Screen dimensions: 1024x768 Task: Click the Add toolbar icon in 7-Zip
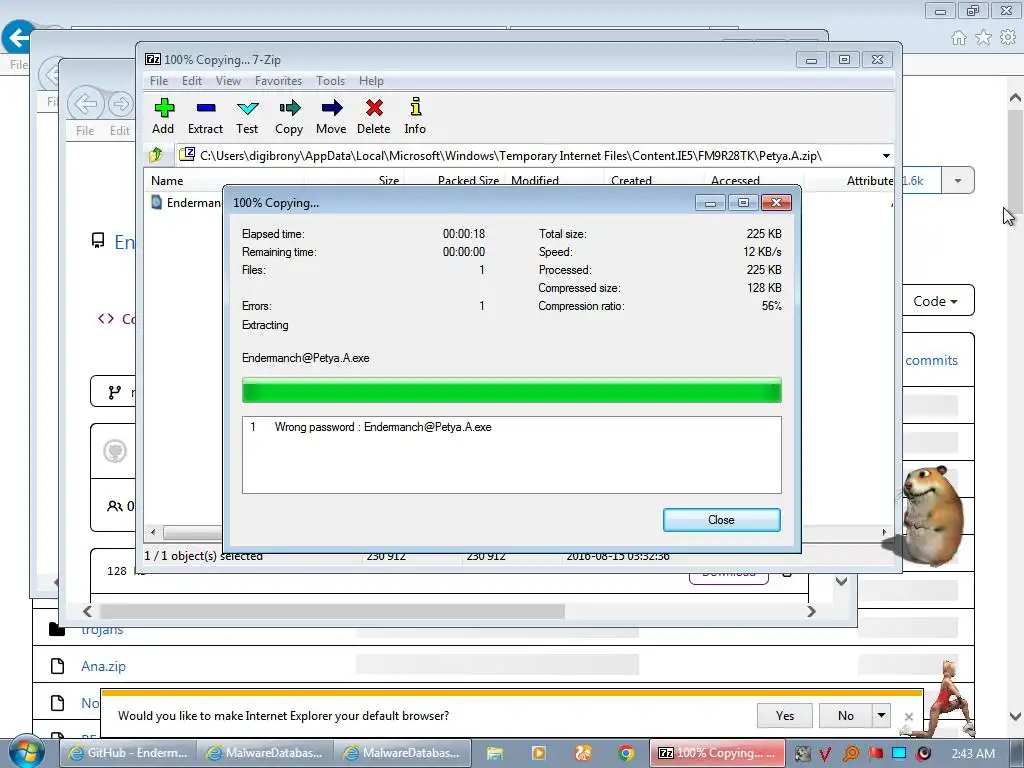coord(164,116)
